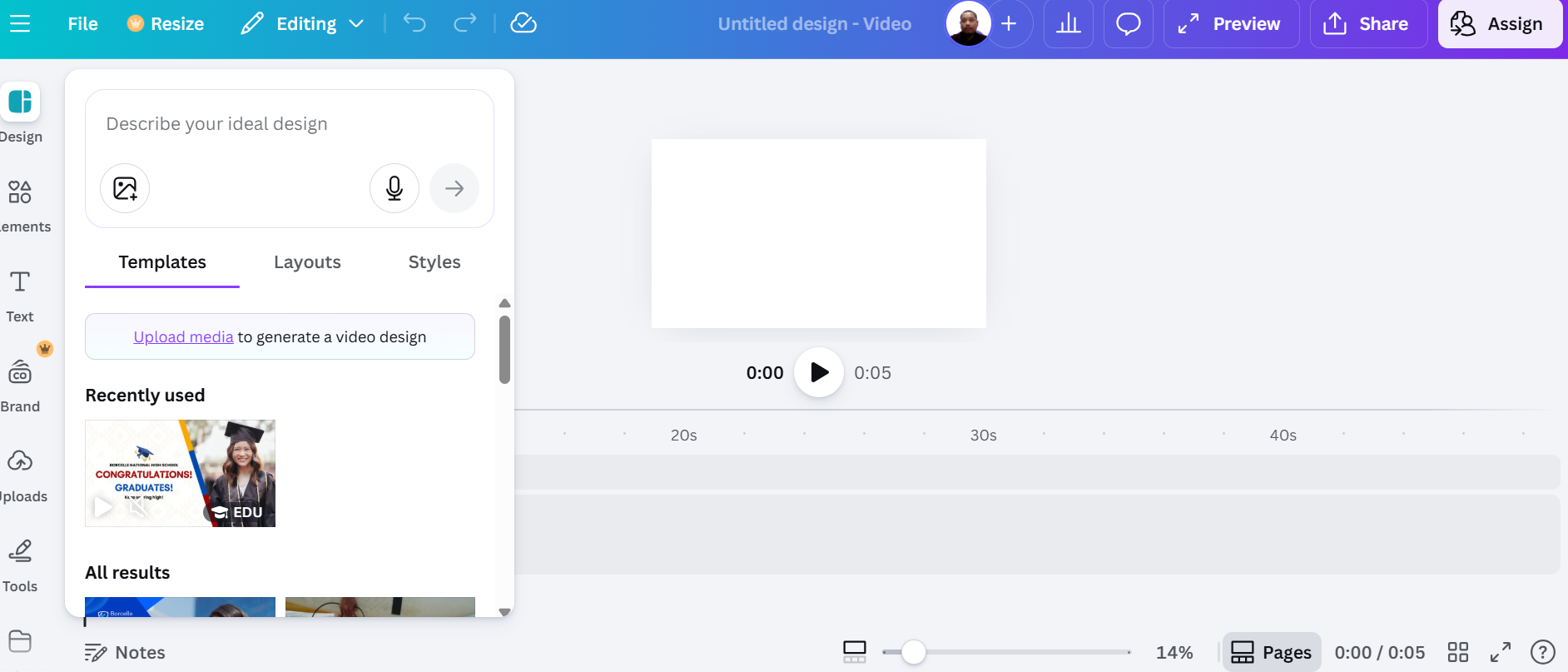Viewport: 1568px width, 672px height.
Task: Expand the Editing mode dropdown
Action: pyautogui.click(x=302, y=24)
